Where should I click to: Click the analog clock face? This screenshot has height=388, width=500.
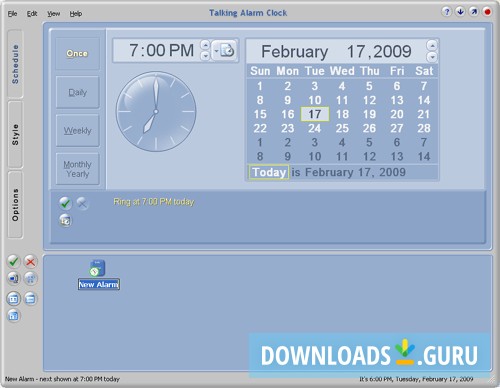click(x=156, y=112)
